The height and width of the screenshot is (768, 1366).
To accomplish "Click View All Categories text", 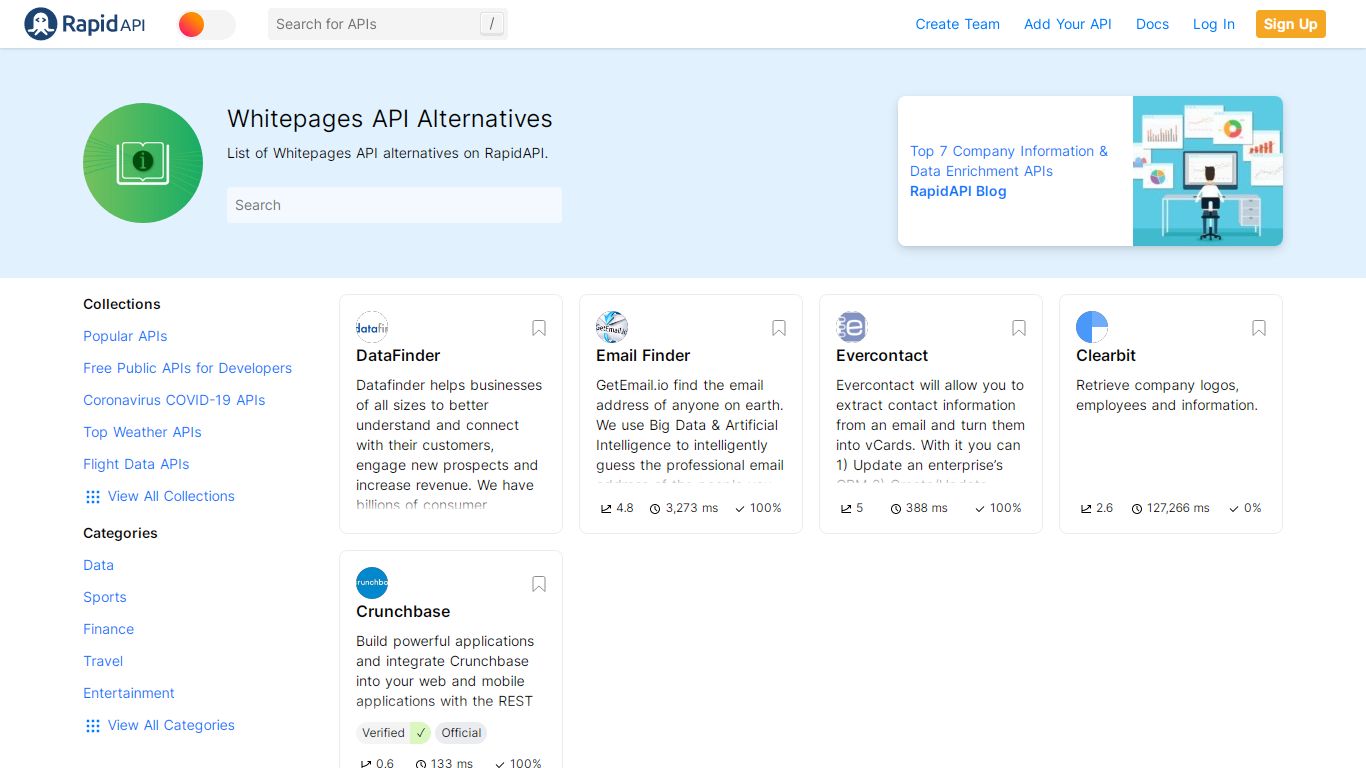I will pyautogui.click(x=171, y=725).
